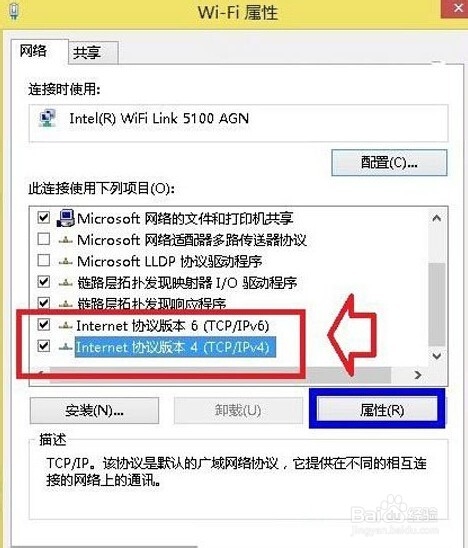Click the Microsoft LLDP protocol driver icon
Viewport: 468px width, 548px height.
(x=65, y=261)
